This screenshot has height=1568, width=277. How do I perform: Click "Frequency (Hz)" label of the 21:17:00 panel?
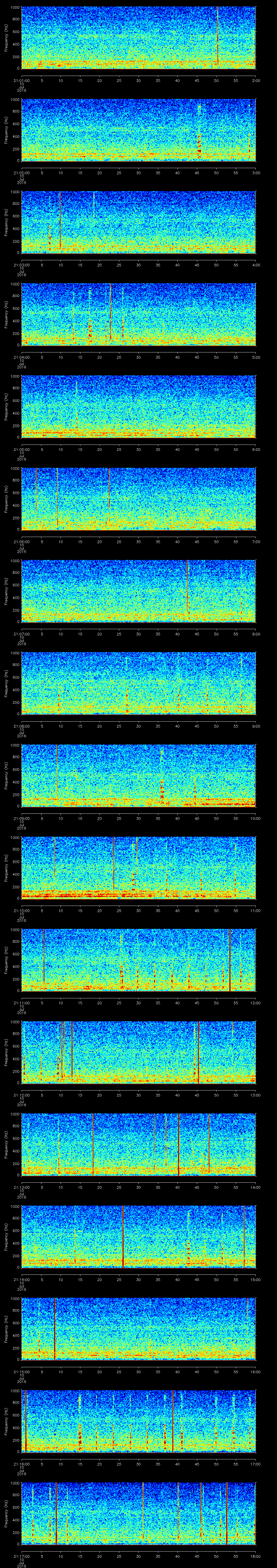tap(6, 1513)
